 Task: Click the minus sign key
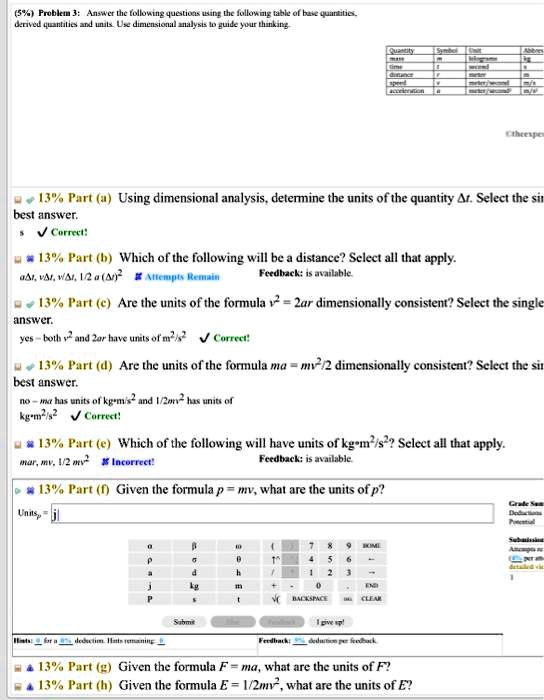point(291,586)
